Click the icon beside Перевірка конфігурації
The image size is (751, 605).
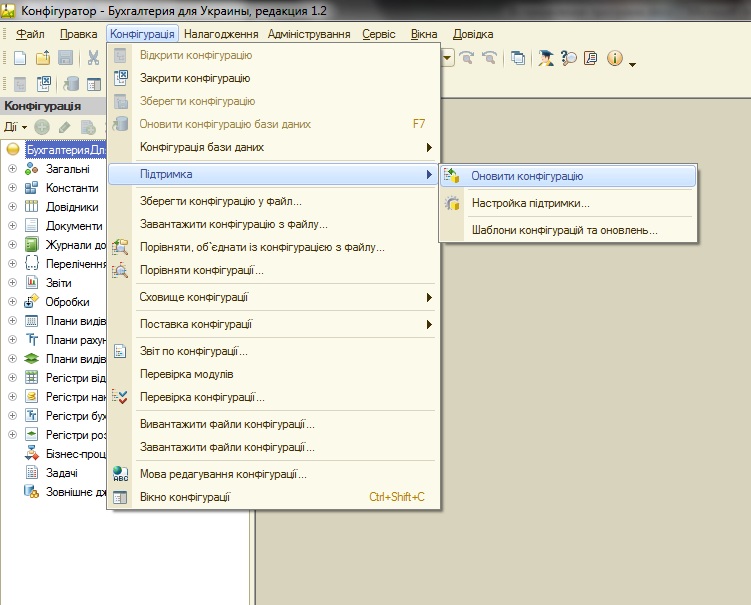[120, 397]
